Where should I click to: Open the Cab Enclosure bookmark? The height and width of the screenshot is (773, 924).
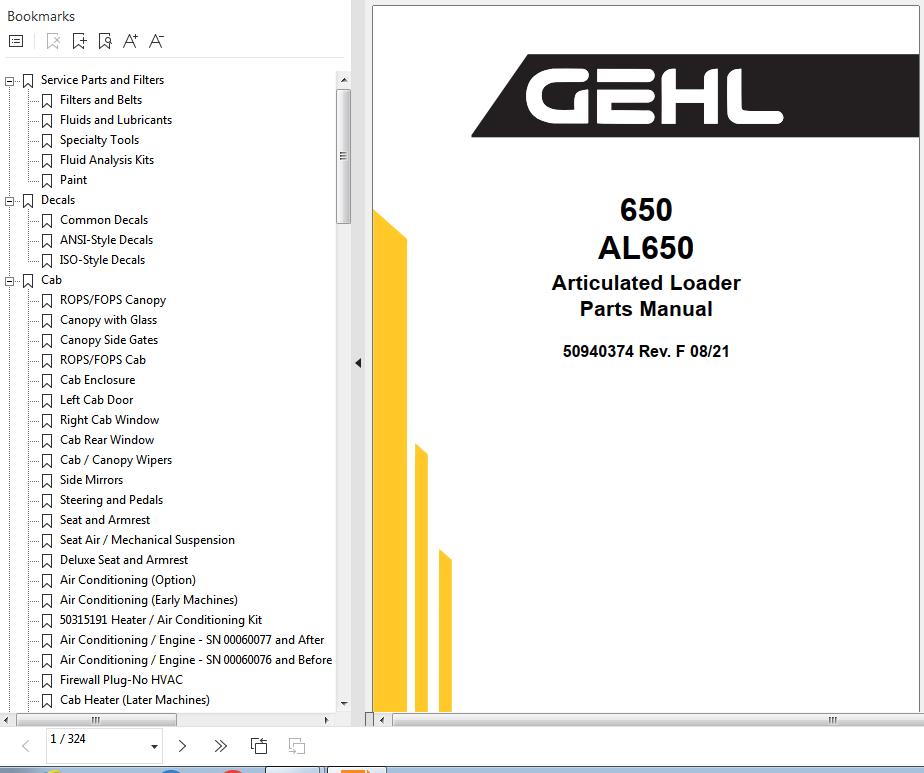tap(98, 381)
